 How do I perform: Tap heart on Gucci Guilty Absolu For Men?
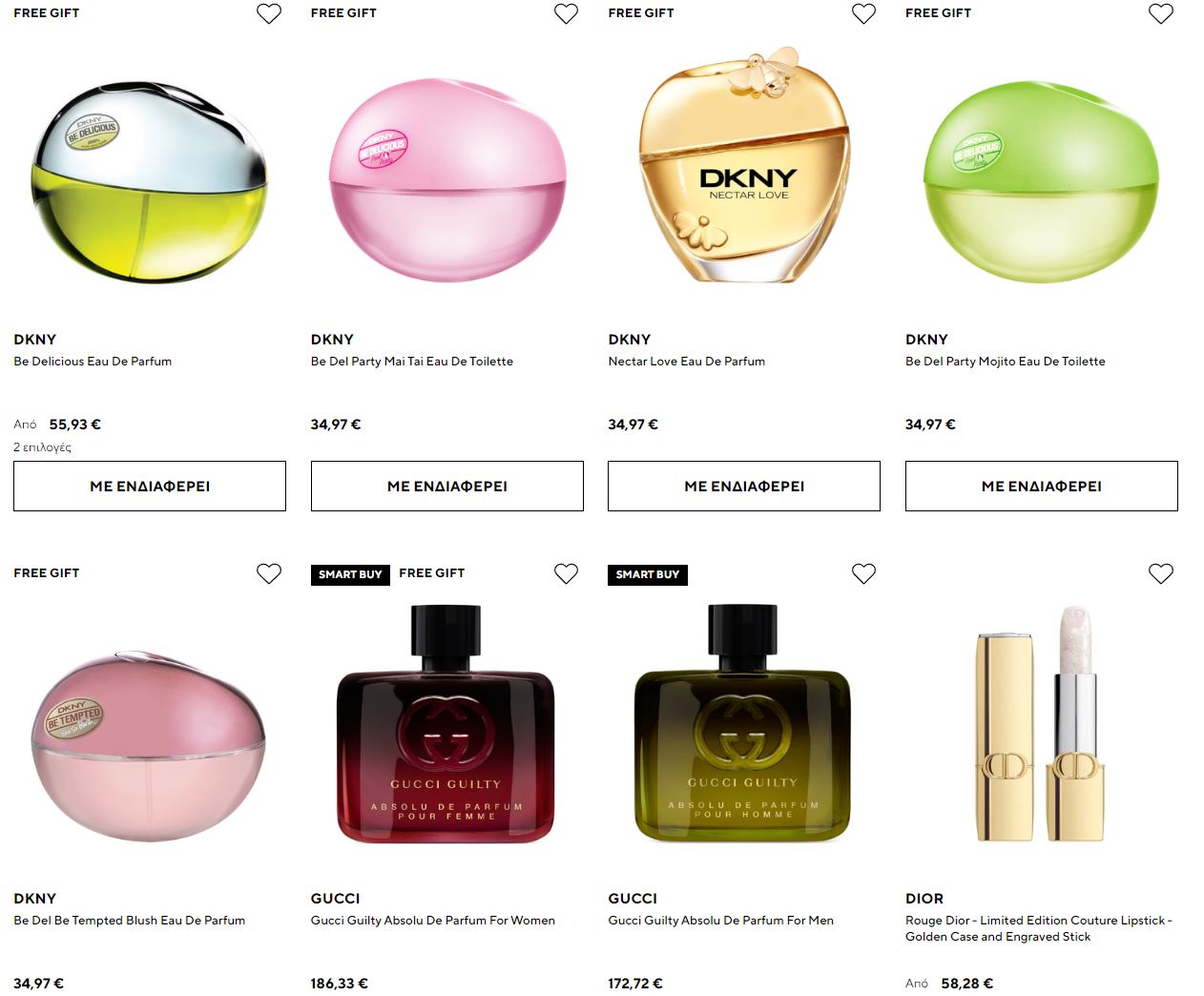pyautogui.click(x=863, y=573)
